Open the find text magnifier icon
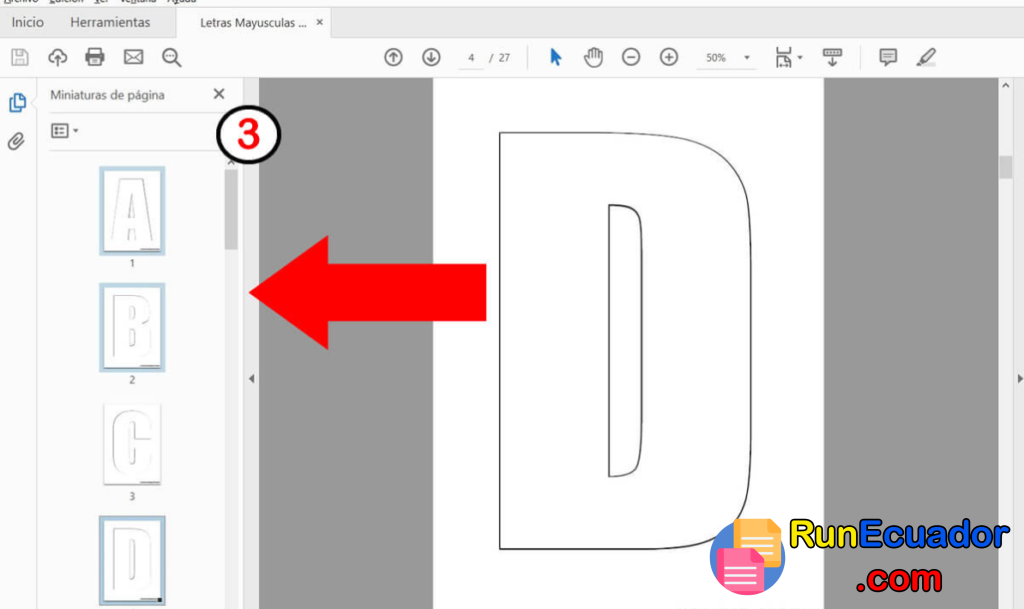 click(171, 57)
